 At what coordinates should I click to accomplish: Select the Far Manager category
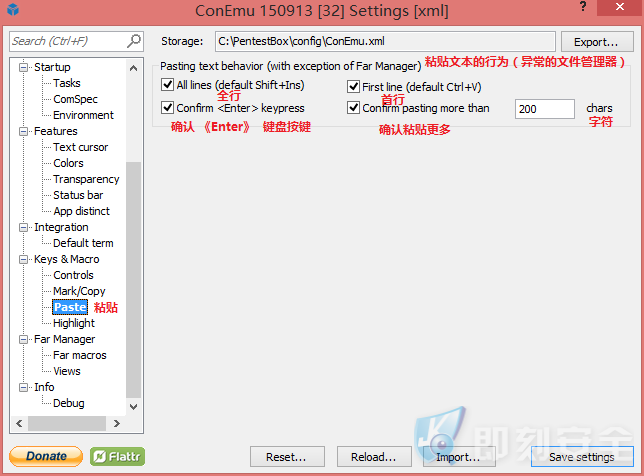pos(64,339)
